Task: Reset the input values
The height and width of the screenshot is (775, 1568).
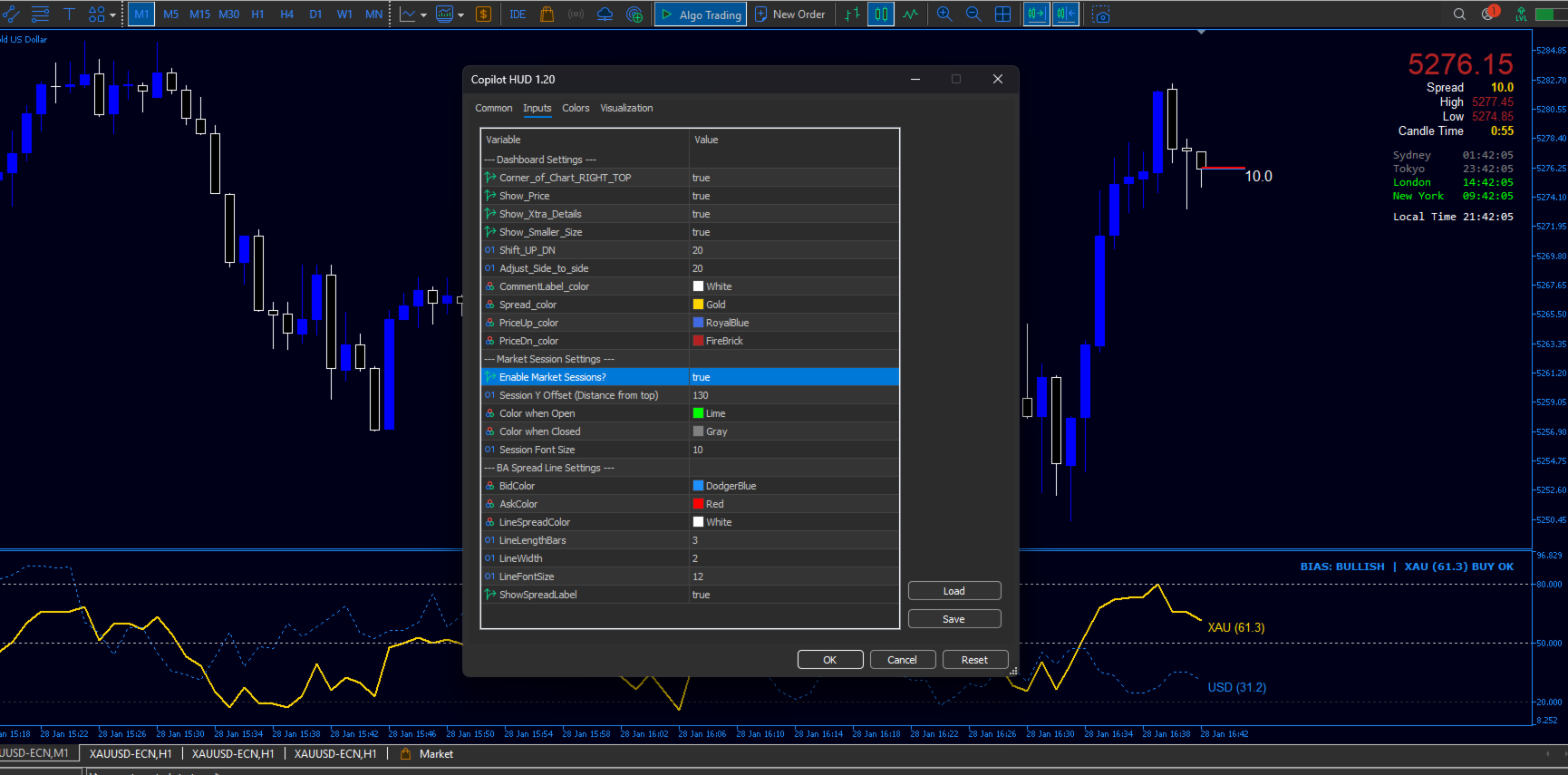Action: 975,660
